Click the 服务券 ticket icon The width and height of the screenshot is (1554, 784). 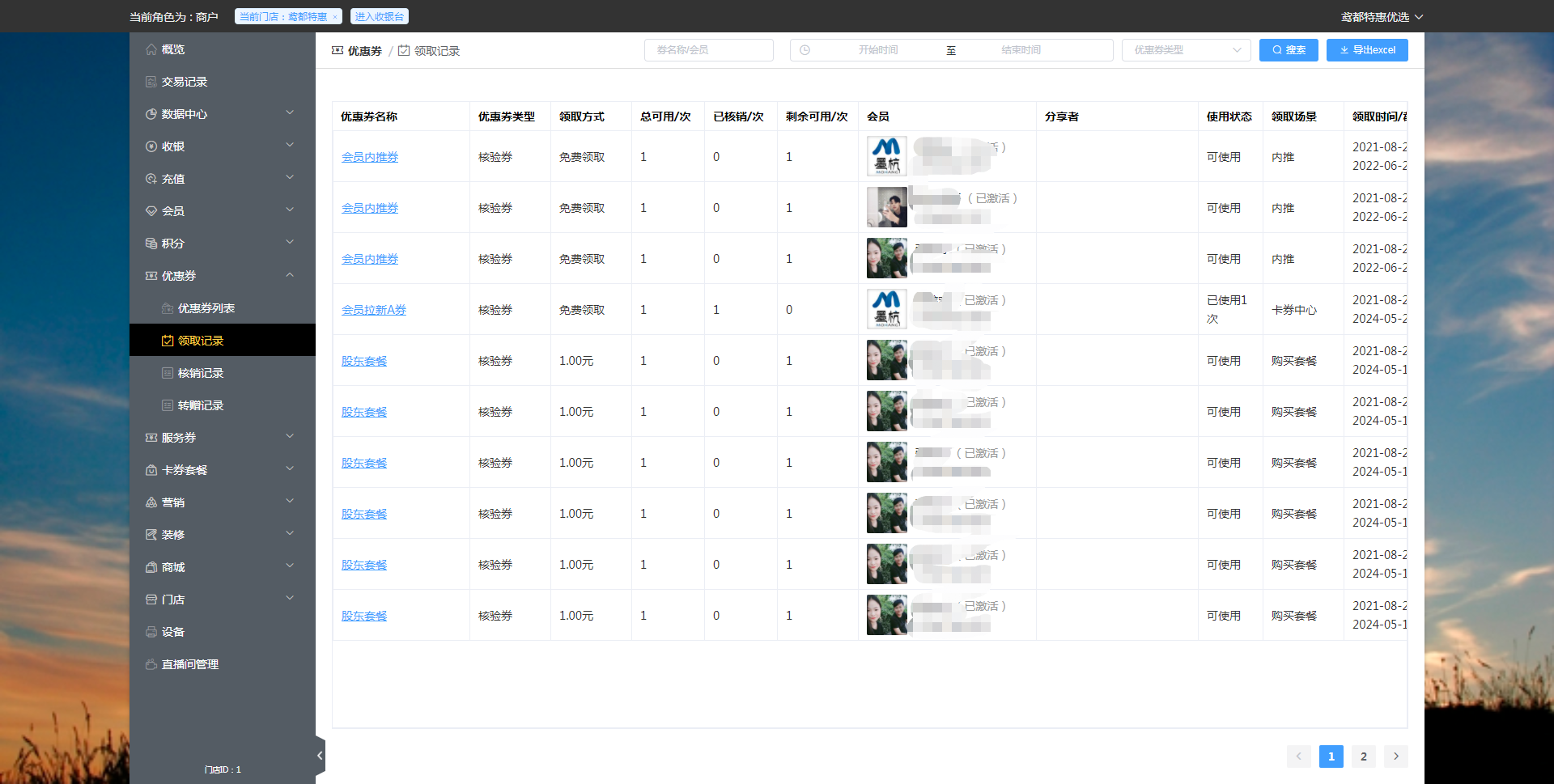pyautogui.click(x=151, y=438)
